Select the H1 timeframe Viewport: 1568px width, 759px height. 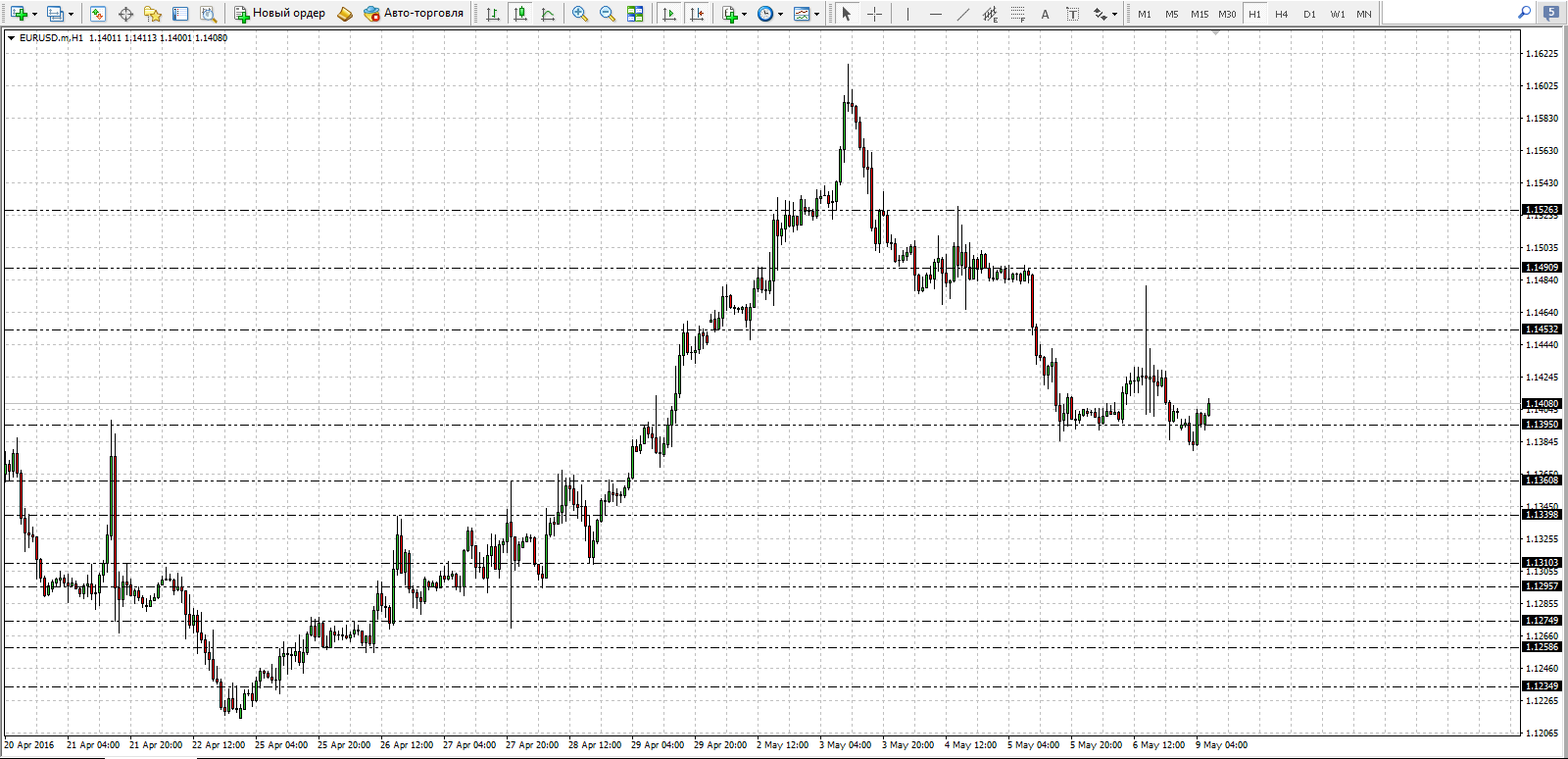tap(1254, 14)
